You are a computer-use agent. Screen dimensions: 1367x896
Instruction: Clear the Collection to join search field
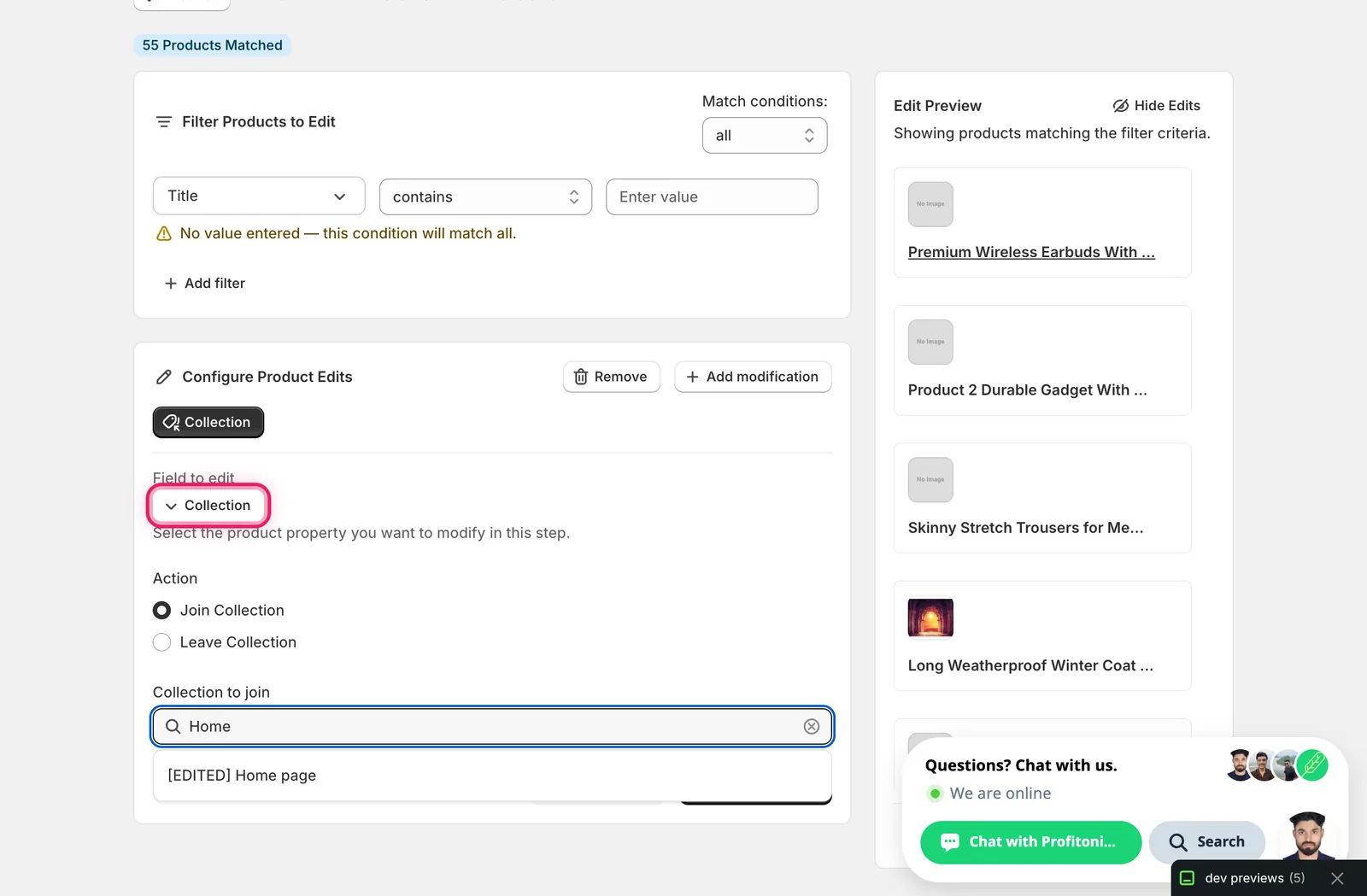tap(812, 726)
